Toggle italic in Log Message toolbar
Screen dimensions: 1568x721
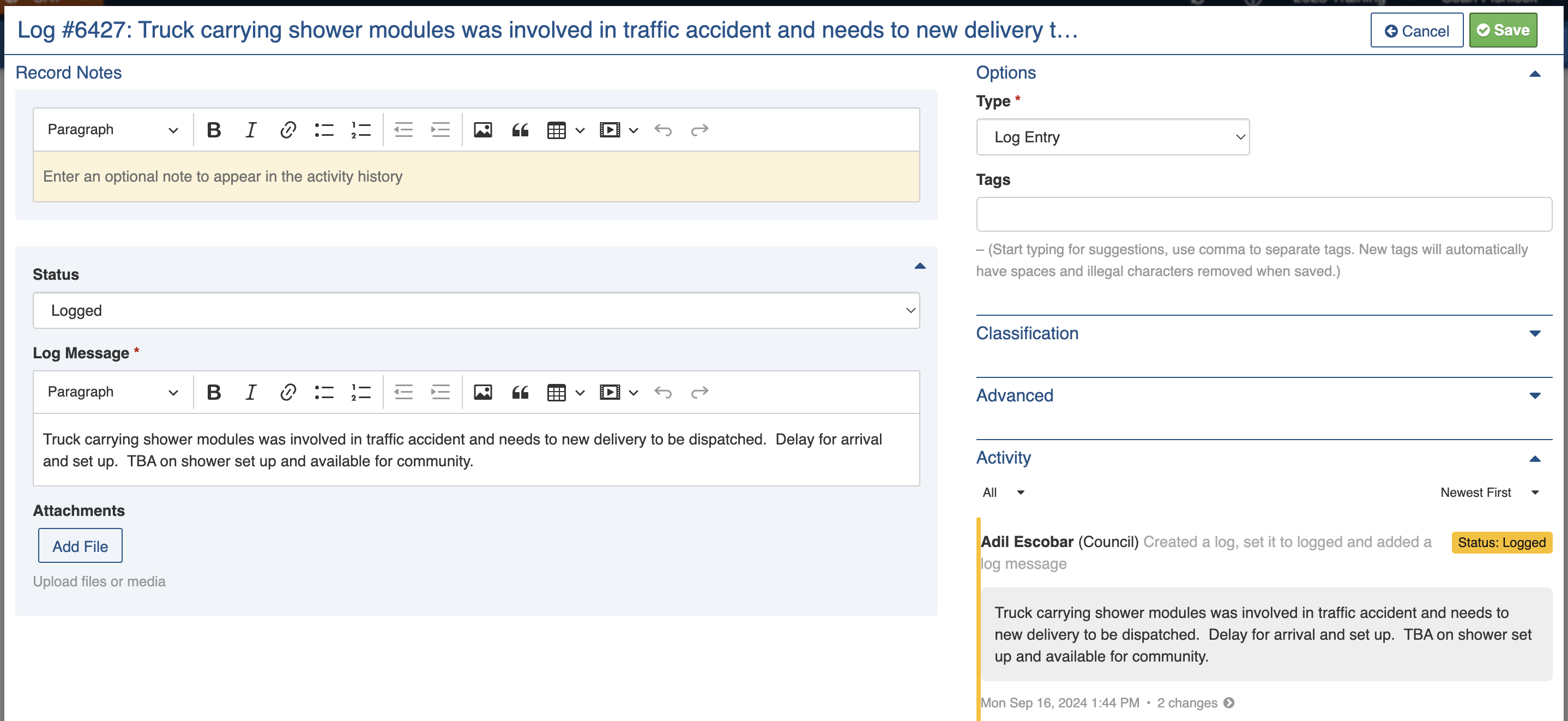click(x=250, y=392)
